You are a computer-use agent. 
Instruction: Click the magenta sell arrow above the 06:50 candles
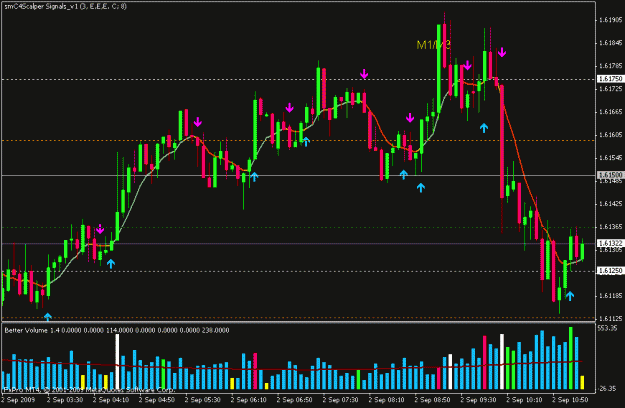click(x=290, y=108)
